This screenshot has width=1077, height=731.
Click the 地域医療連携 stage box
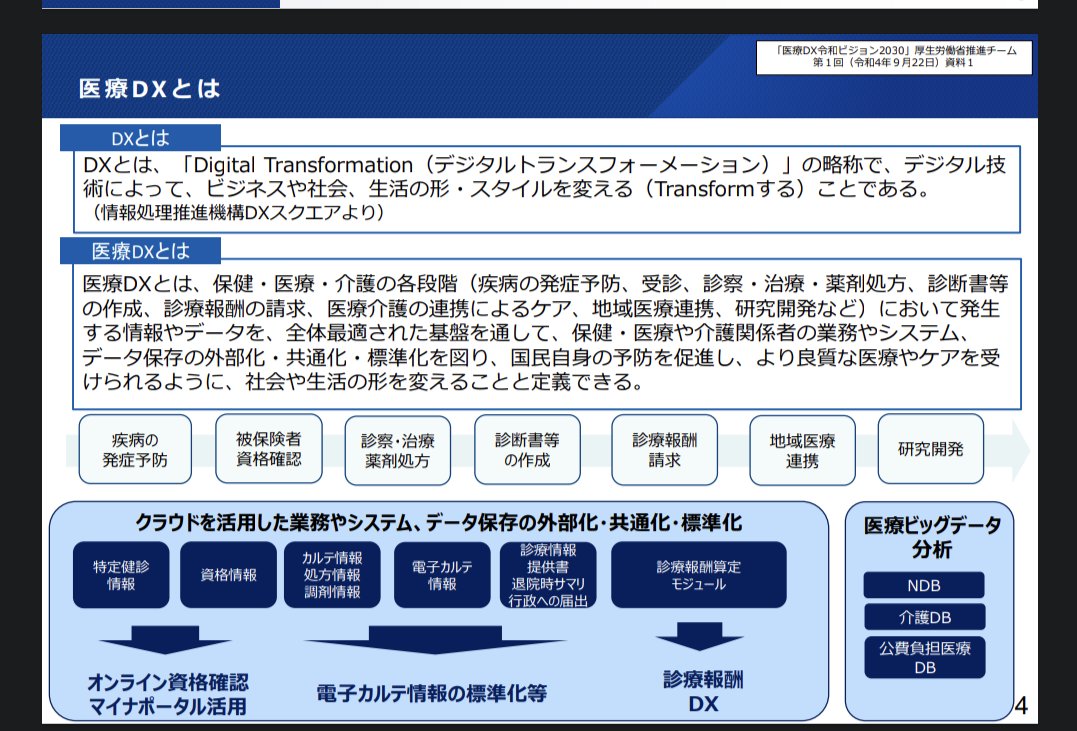pyautogui.click(x=802, y=451)
